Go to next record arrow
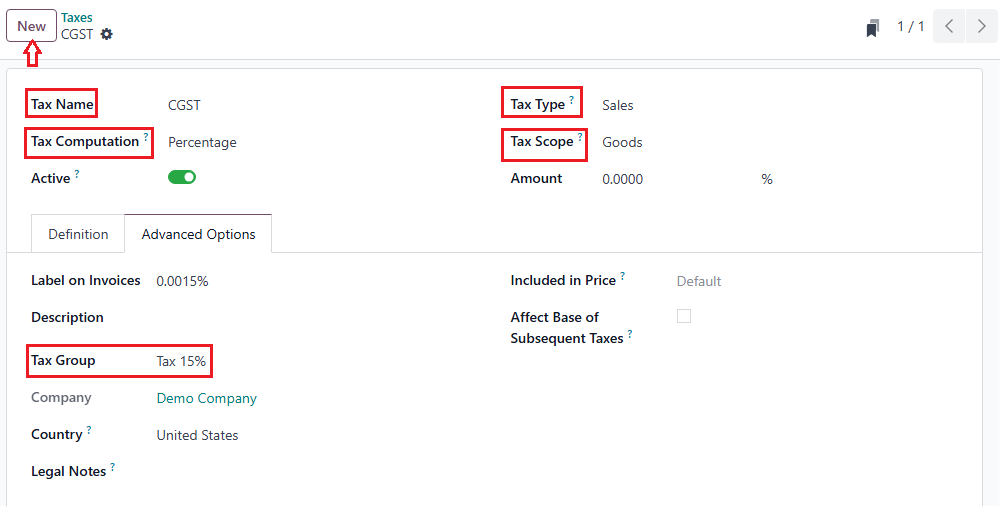 coord(981,26)
